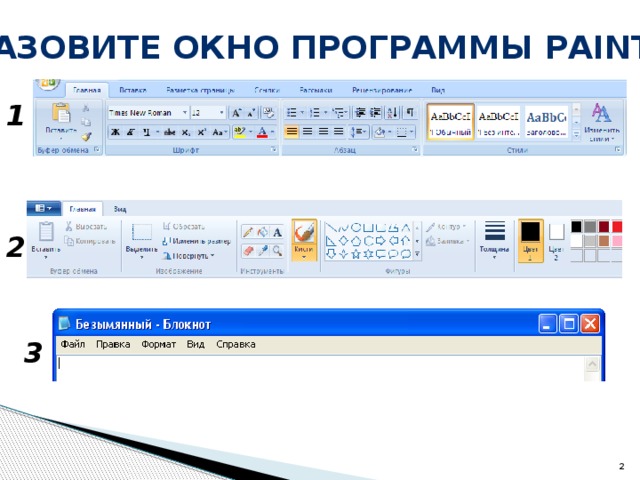Viewport: 640px width, 480px height.
Task: Click Копировать in Paint ribbon
Action: pos(90,241)
